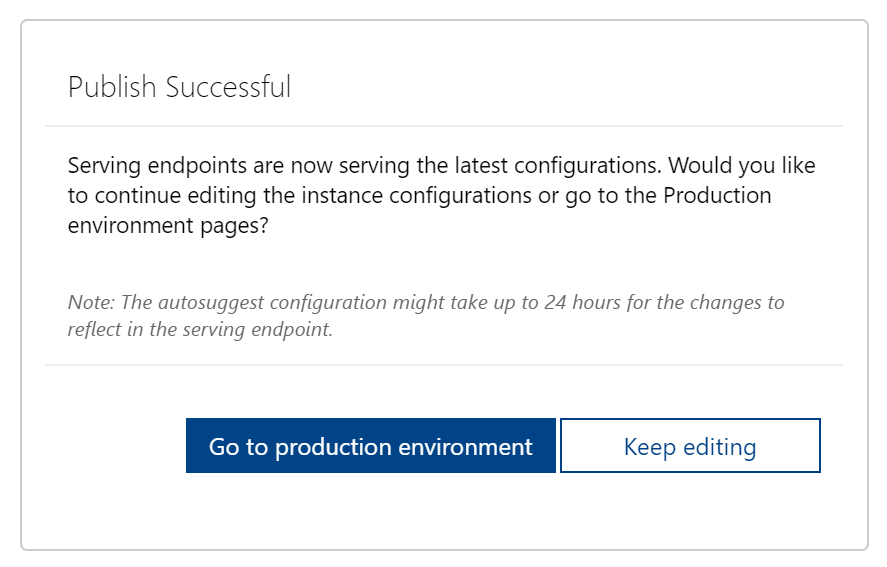Screen dimensions: 887x567
Task: Click the Publish Successful dialog title
Action: tap(179, 87)
